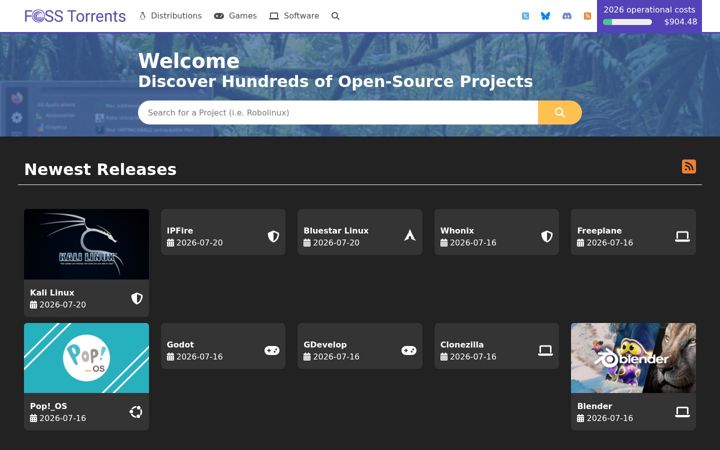
Task: Click the calendar icon on the Kali Linux card
Action: pyautogui.click(x=34, y=305)
